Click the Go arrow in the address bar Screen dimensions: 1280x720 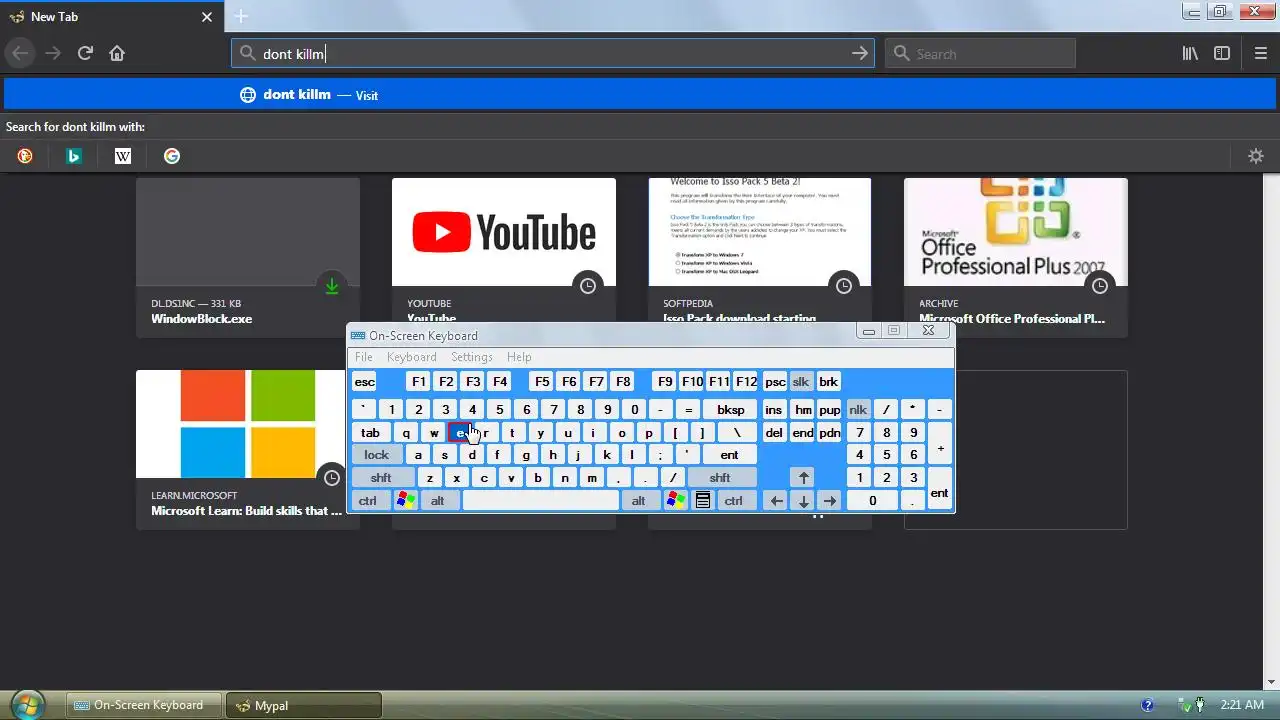(x=859, y=53)
